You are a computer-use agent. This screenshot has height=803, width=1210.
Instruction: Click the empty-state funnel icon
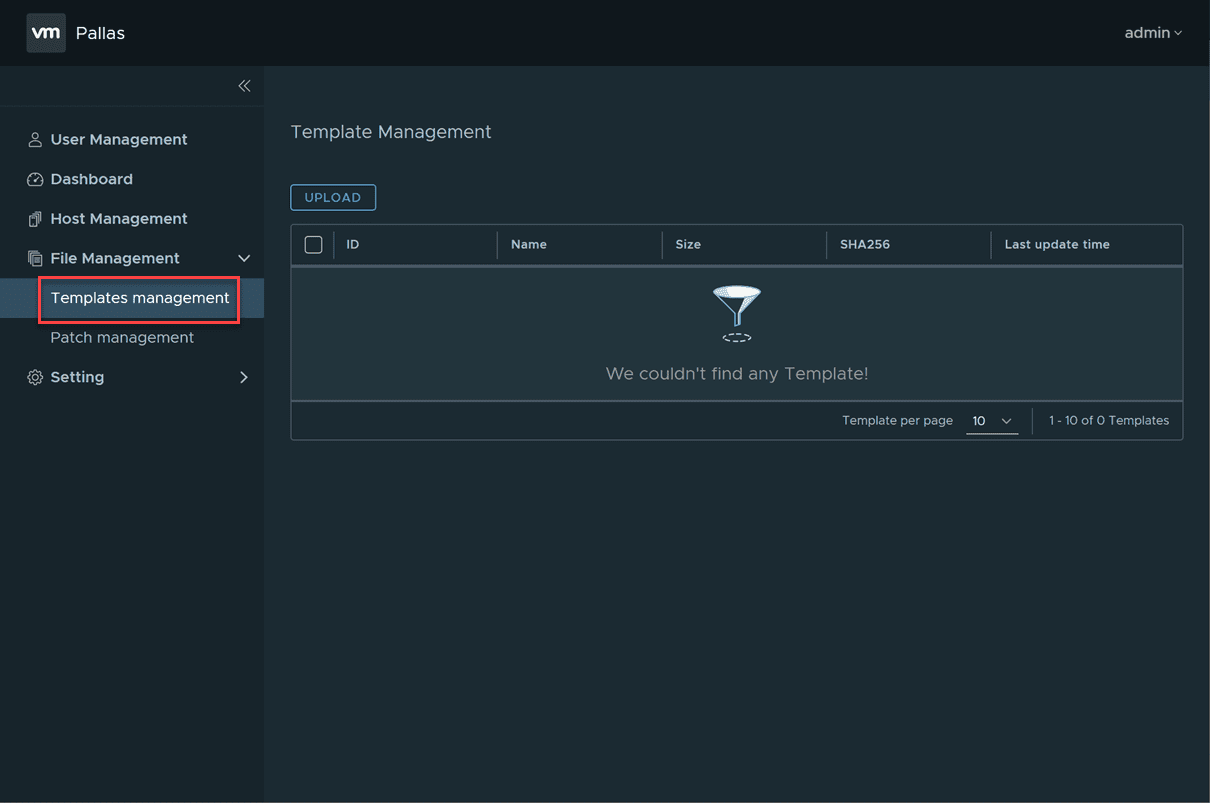pos(737,313)
